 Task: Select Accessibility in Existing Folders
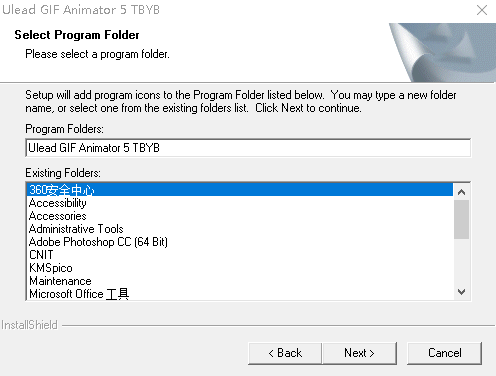pos(240,203)
